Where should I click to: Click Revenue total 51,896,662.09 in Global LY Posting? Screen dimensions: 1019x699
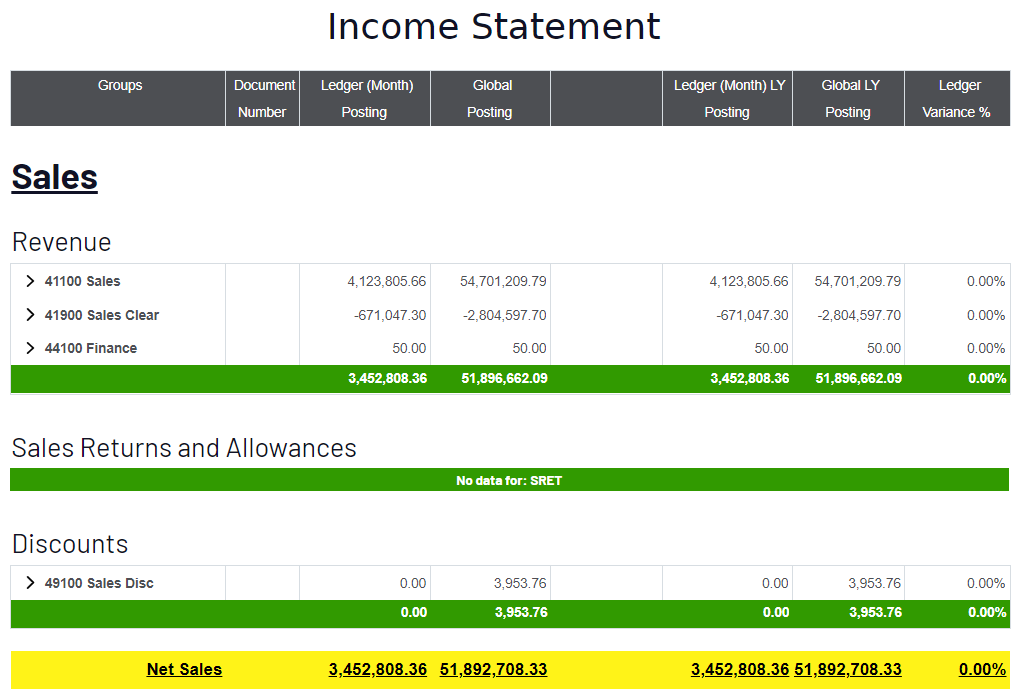point(858,378)
